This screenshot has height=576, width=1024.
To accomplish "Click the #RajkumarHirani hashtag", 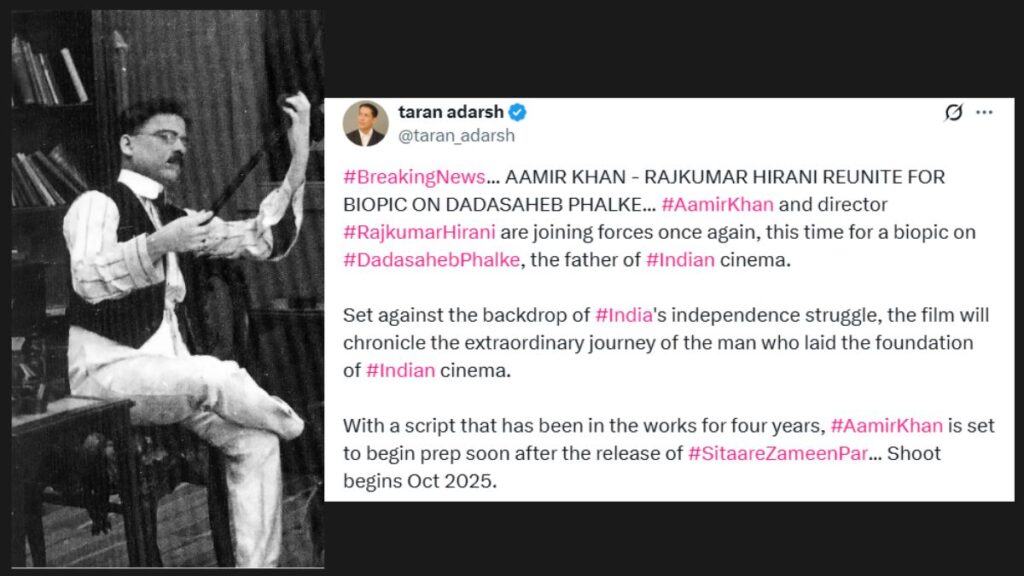I will click(x=419, y=232).
